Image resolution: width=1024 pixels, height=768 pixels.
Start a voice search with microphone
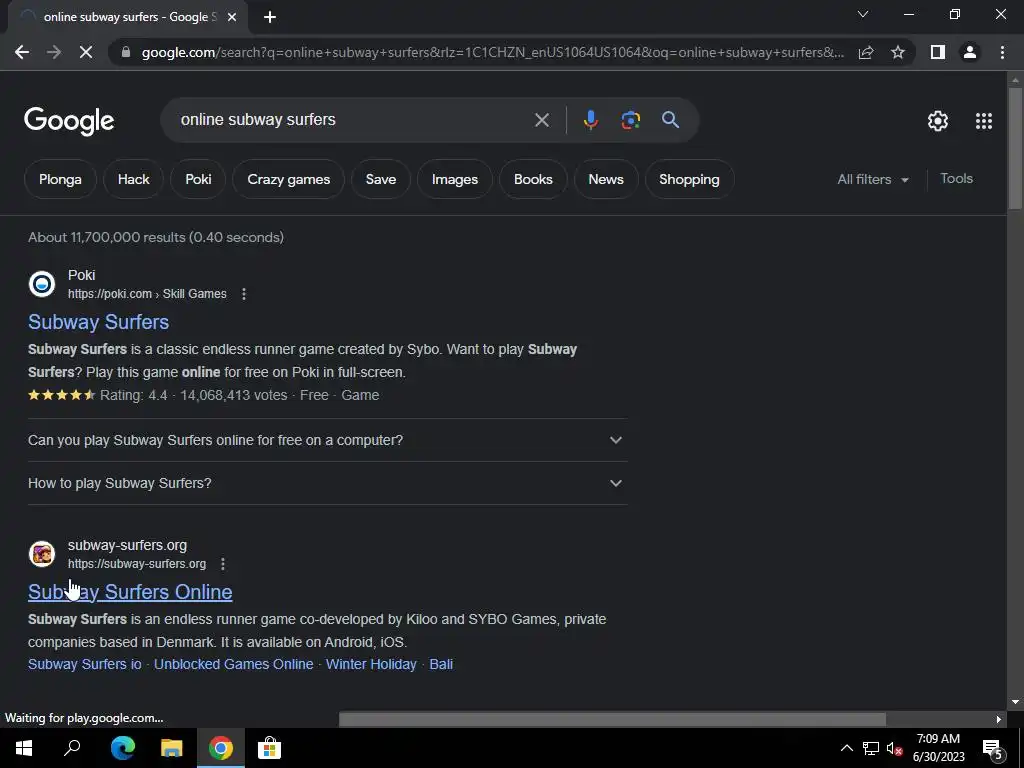[590, 120]
